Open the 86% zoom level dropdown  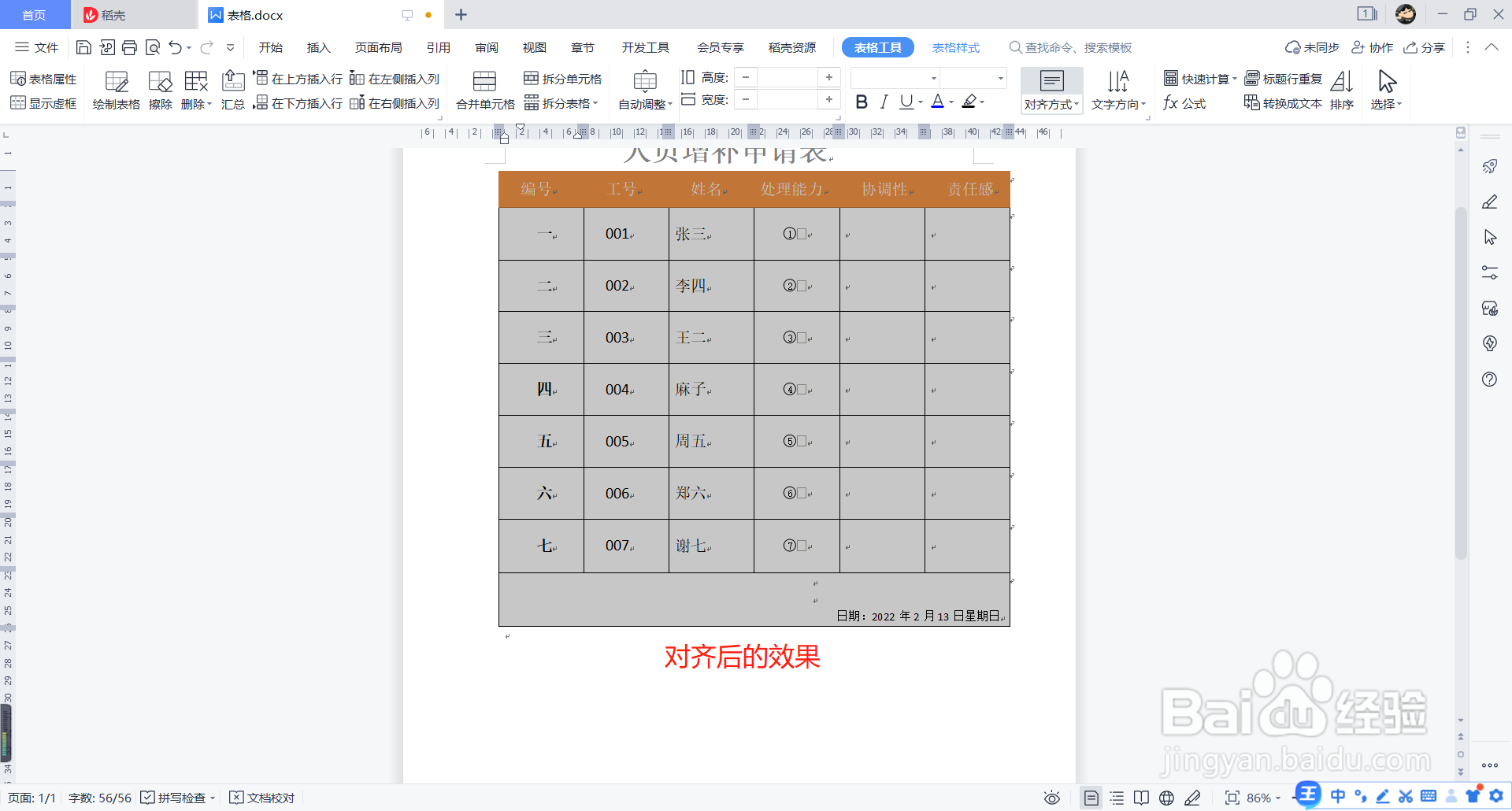click(1262, 798)
